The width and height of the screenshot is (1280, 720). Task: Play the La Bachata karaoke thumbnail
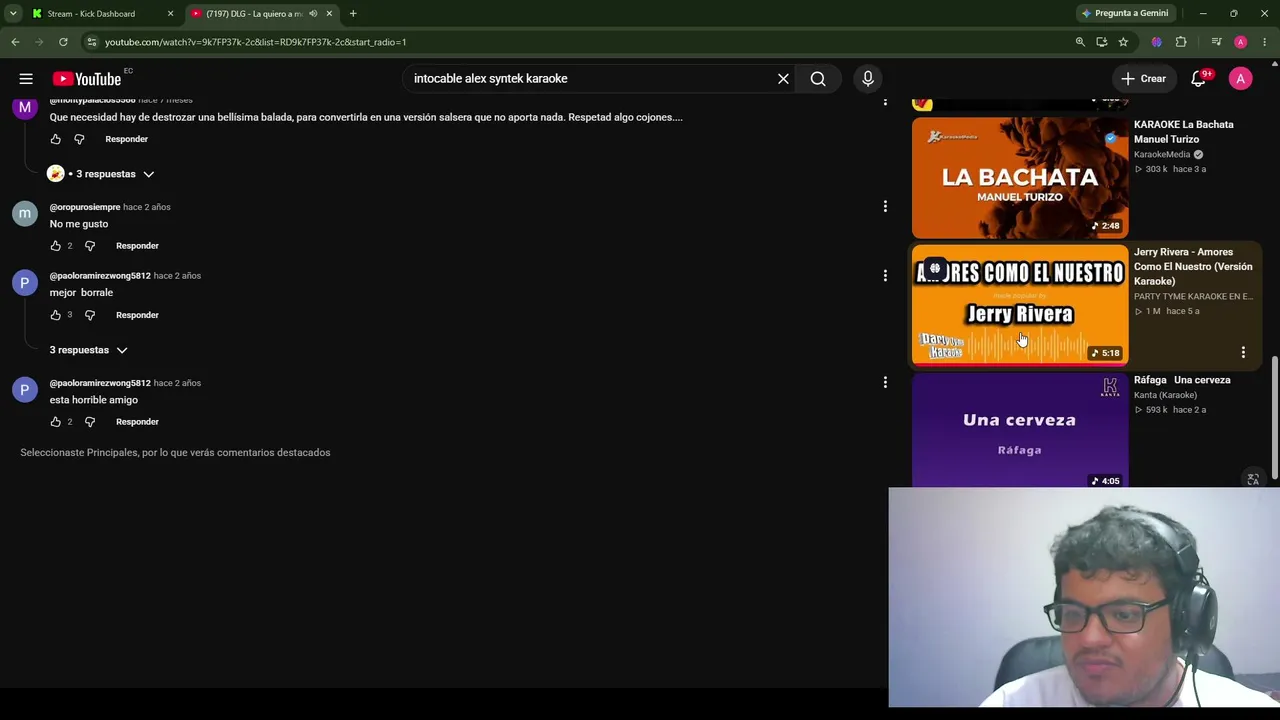[x=1020, y=178]
